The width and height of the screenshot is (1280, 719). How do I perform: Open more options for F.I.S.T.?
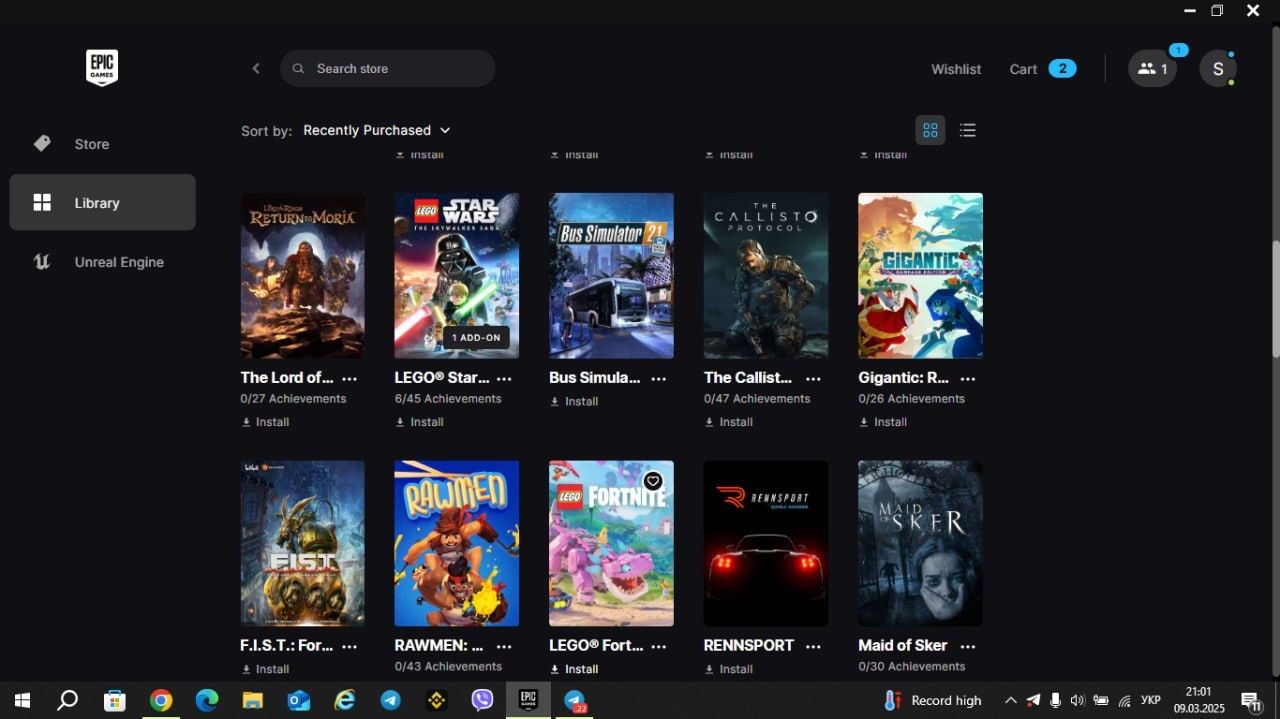(x=349, y=646)
